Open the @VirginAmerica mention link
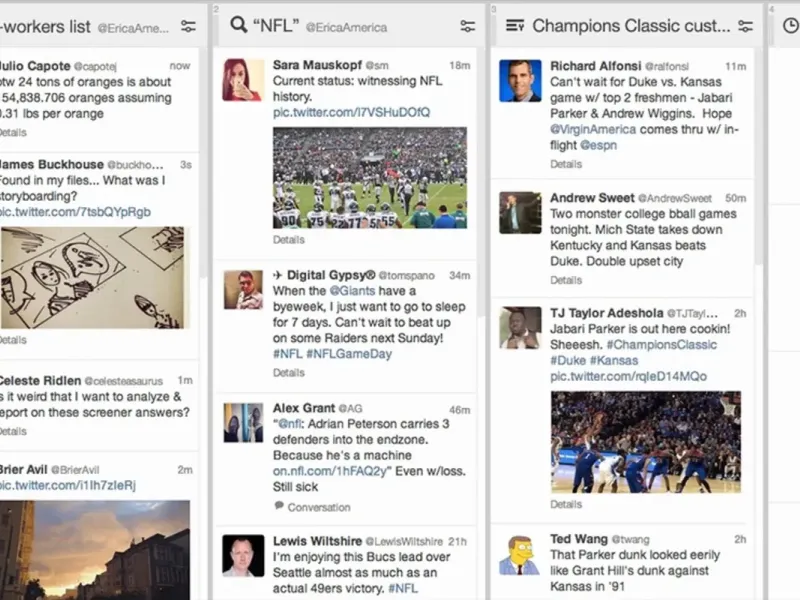Viewport: 800px width, 600px height. pyautogui.click(x=596, y=129)
